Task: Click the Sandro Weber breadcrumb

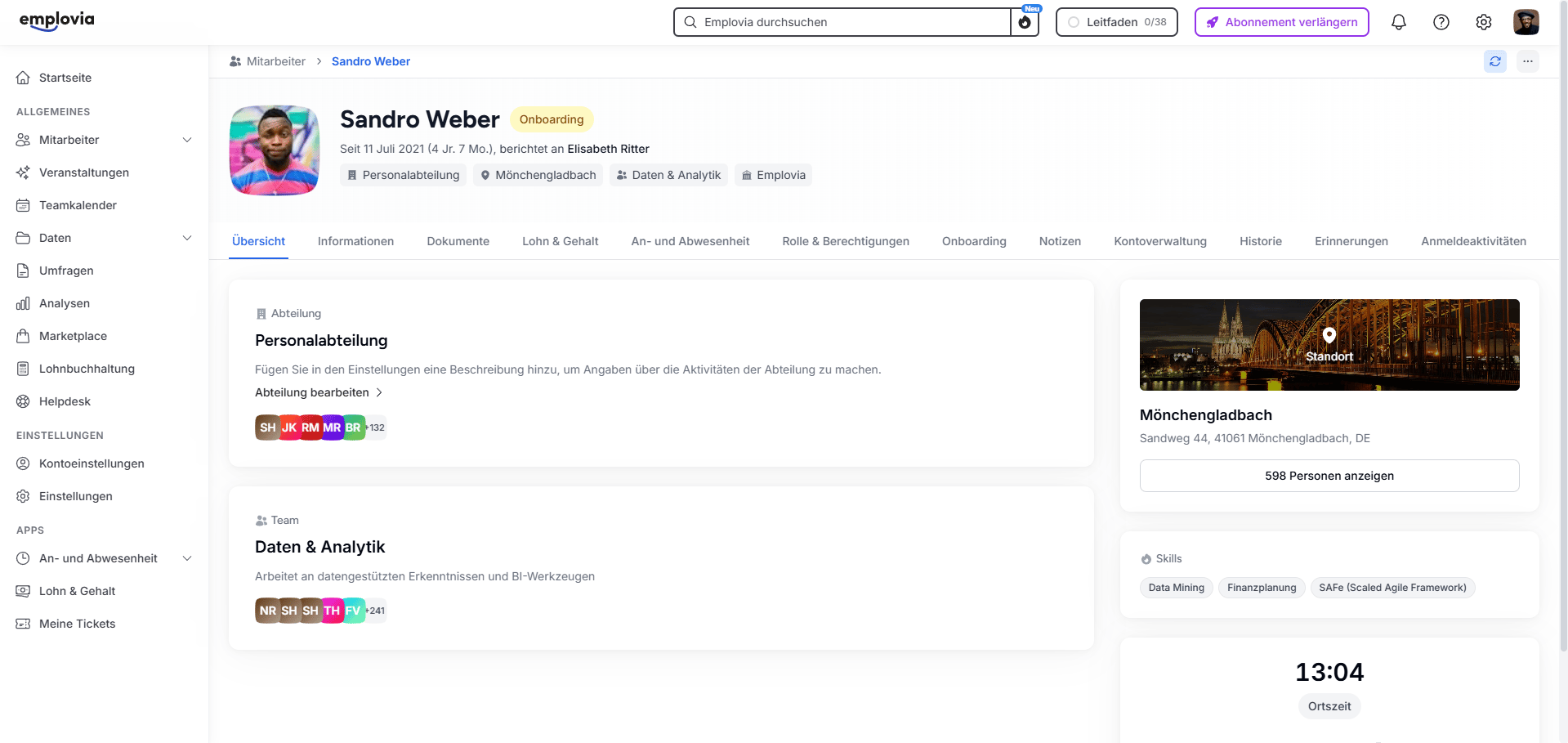Action: (371, 61)
